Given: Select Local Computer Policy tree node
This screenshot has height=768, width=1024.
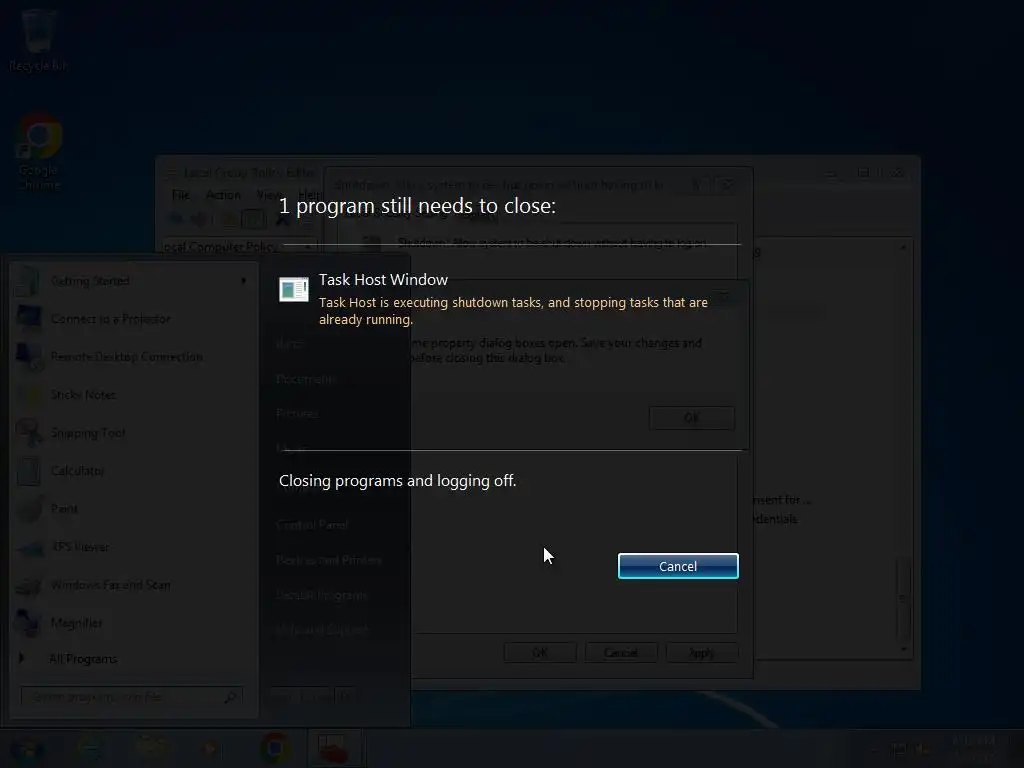Looking at the screenshot, I should point(221,247).
